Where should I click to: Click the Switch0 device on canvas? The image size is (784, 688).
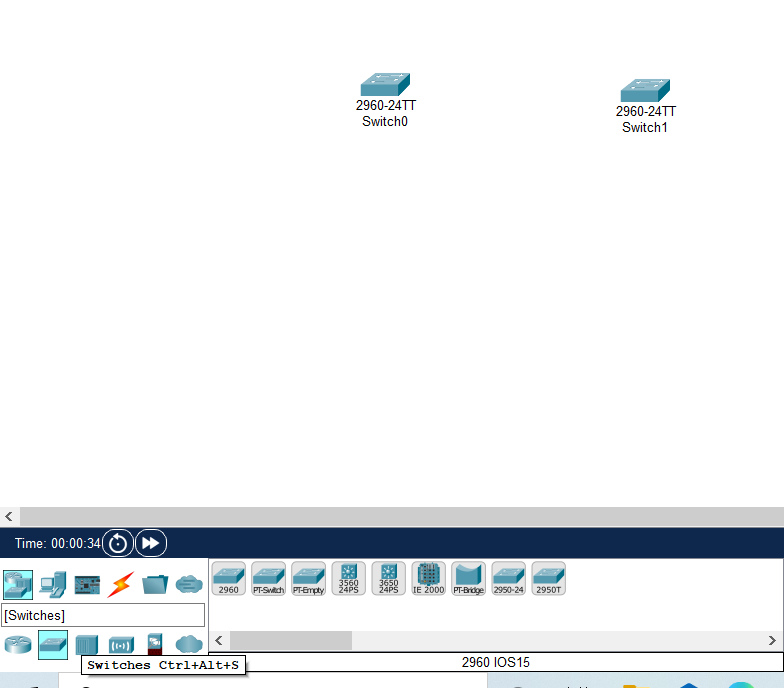(x=385, y=84)
